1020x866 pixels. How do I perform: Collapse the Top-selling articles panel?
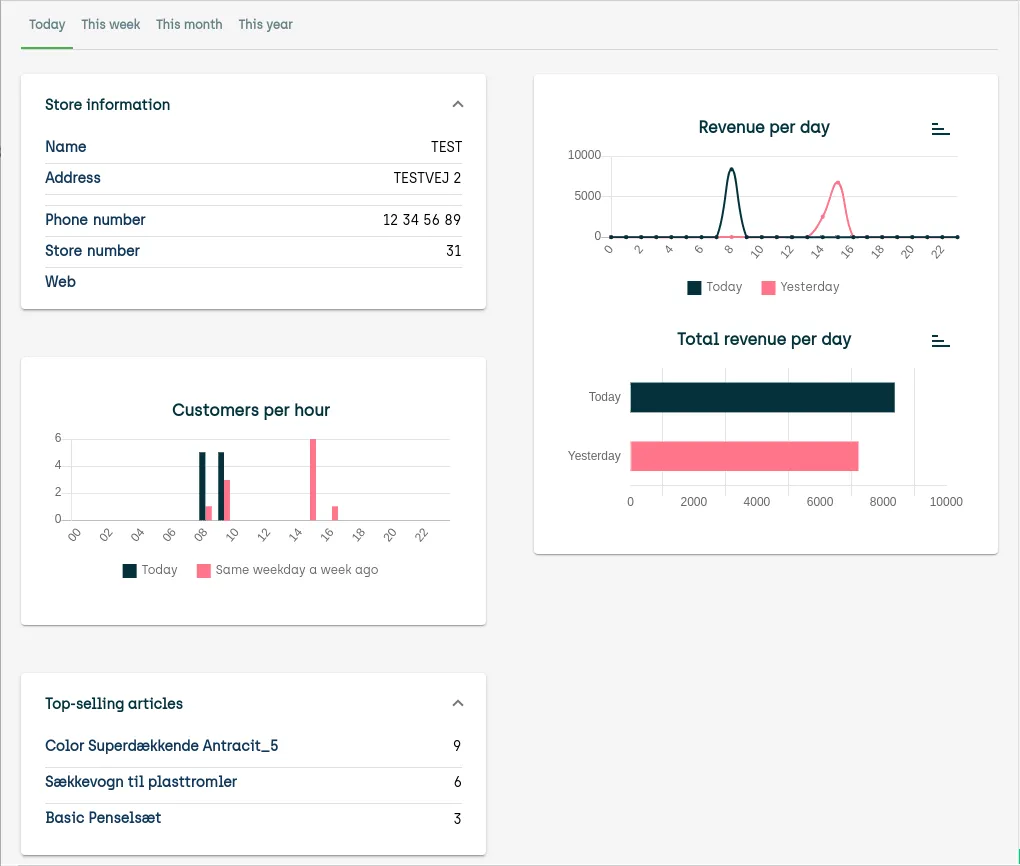coord(458,703)
